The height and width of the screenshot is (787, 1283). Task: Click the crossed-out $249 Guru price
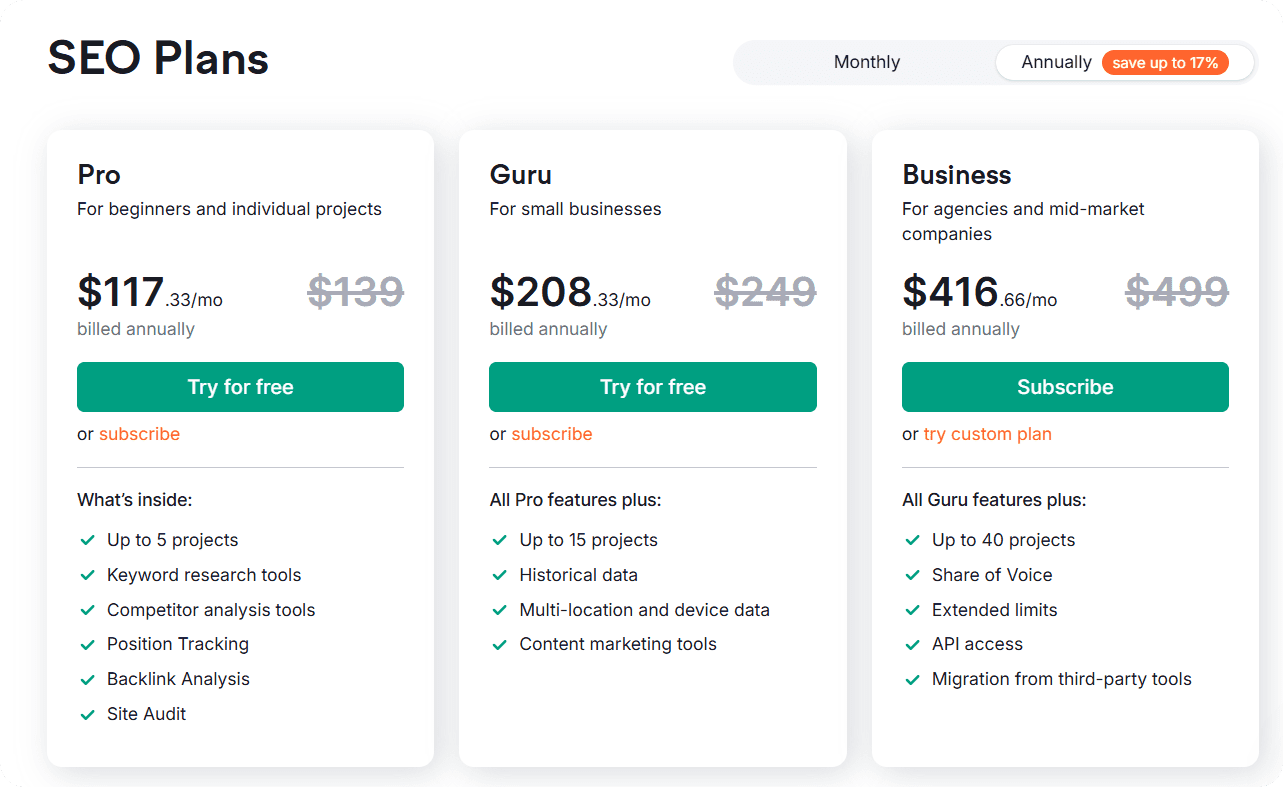765,291
